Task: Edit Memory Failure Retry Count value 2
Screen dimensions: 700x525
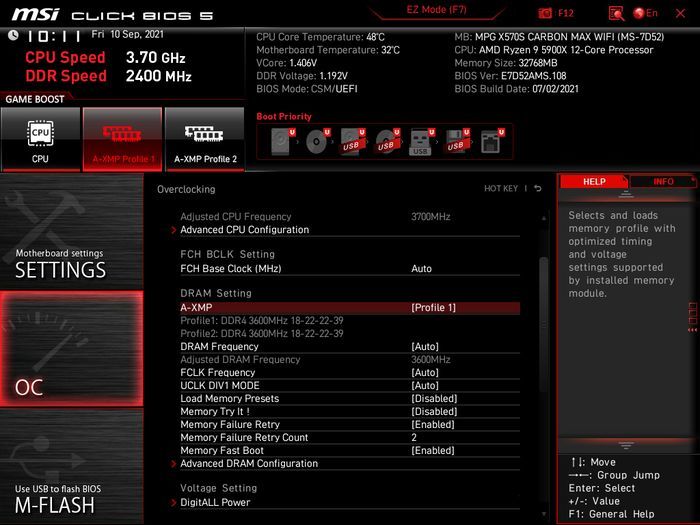Action: pos(350,438)
